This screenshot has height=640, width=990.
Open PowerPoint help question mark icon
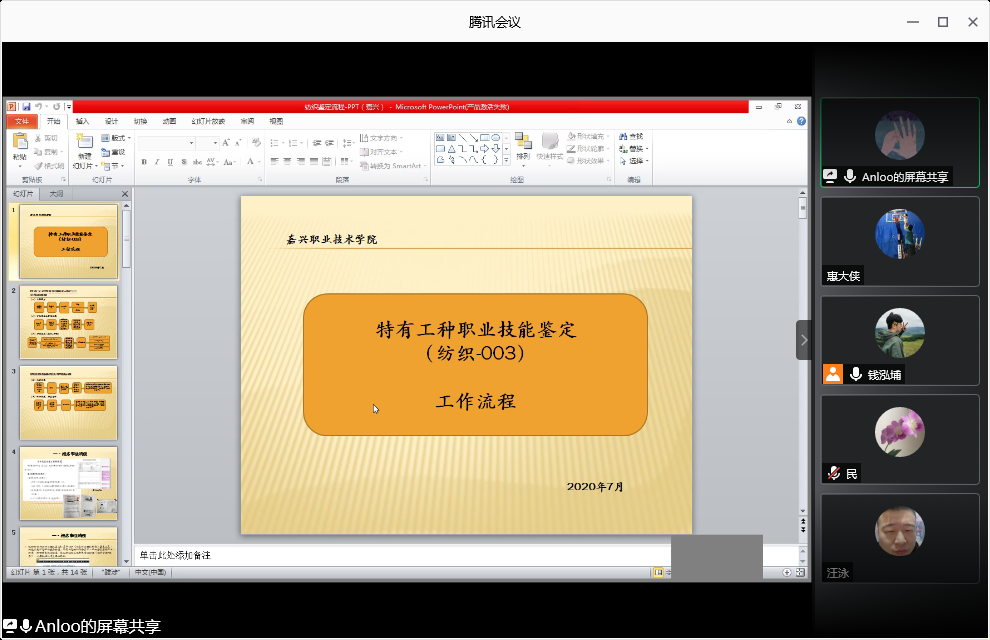tap(802, 120)
